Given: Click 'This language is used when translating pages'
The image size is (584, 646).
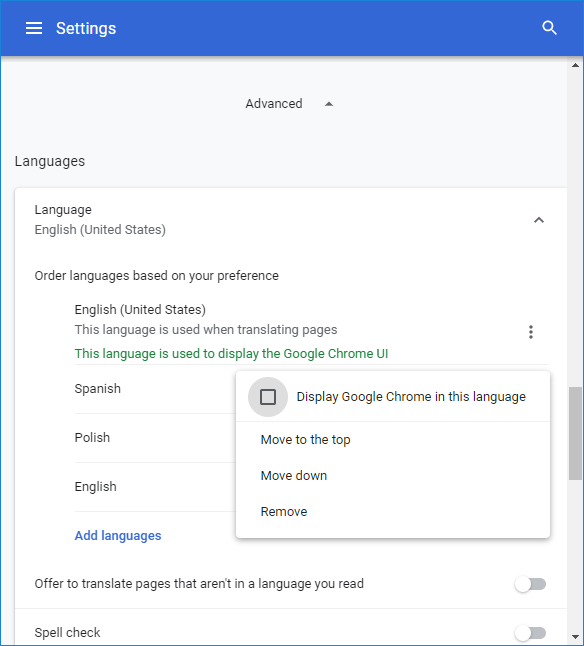Looking at the screenshot, I should pyautogui.click(x=206, y=330).
